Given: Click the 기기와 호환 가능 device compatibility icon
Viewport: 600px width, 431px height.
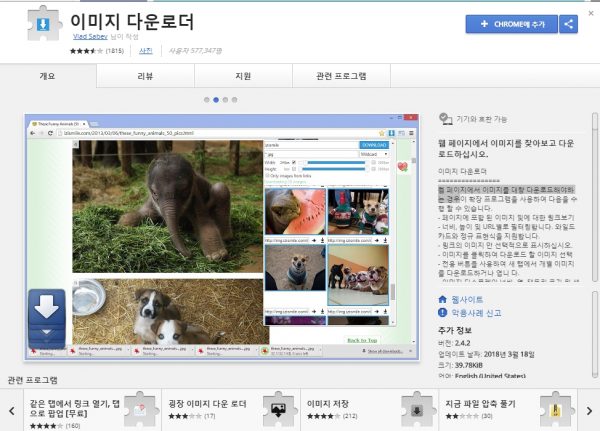Looking at the screenshot, I should (446, 119).
